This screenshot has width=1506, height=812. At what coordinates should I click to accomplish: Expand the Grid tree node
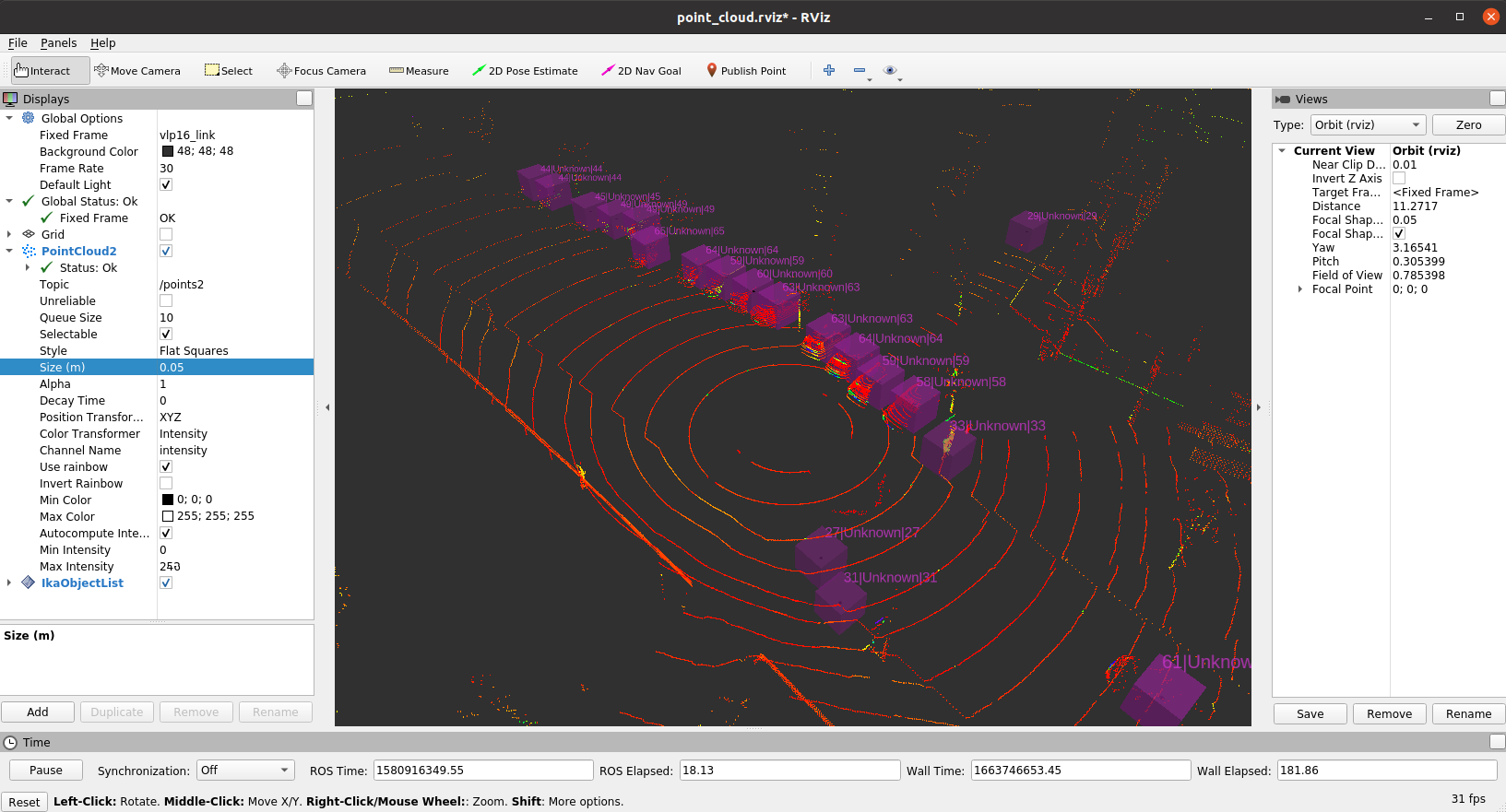tap(9, 234)
